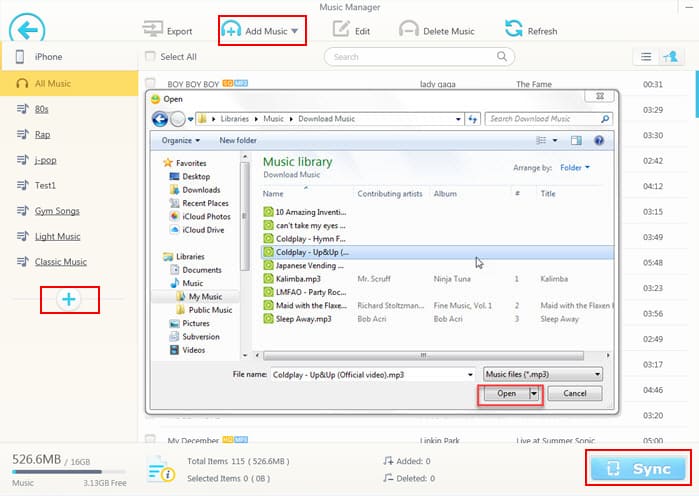This screenshot has width=699, height=496.
Task: Tick the BOY BOY BOY song checkbox
Action: click(150, 83)
